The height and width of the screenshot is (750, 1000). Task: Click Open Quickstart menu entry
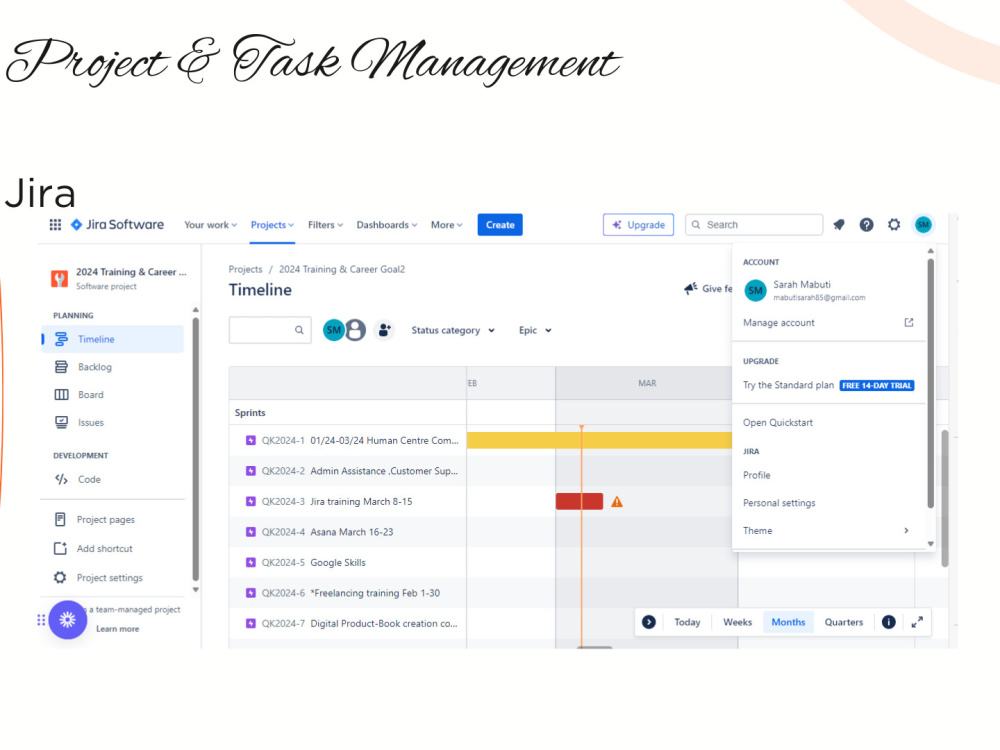coord(777,422)
